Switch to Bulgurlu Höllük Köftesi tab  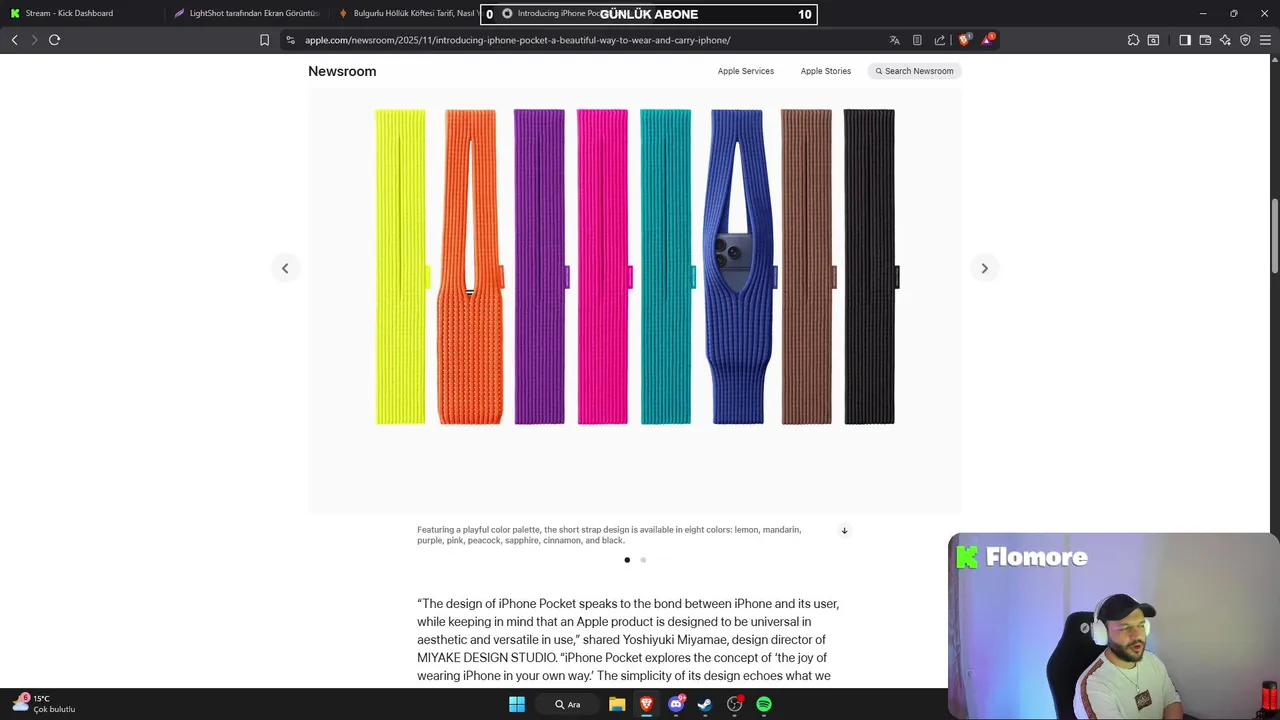410,13
